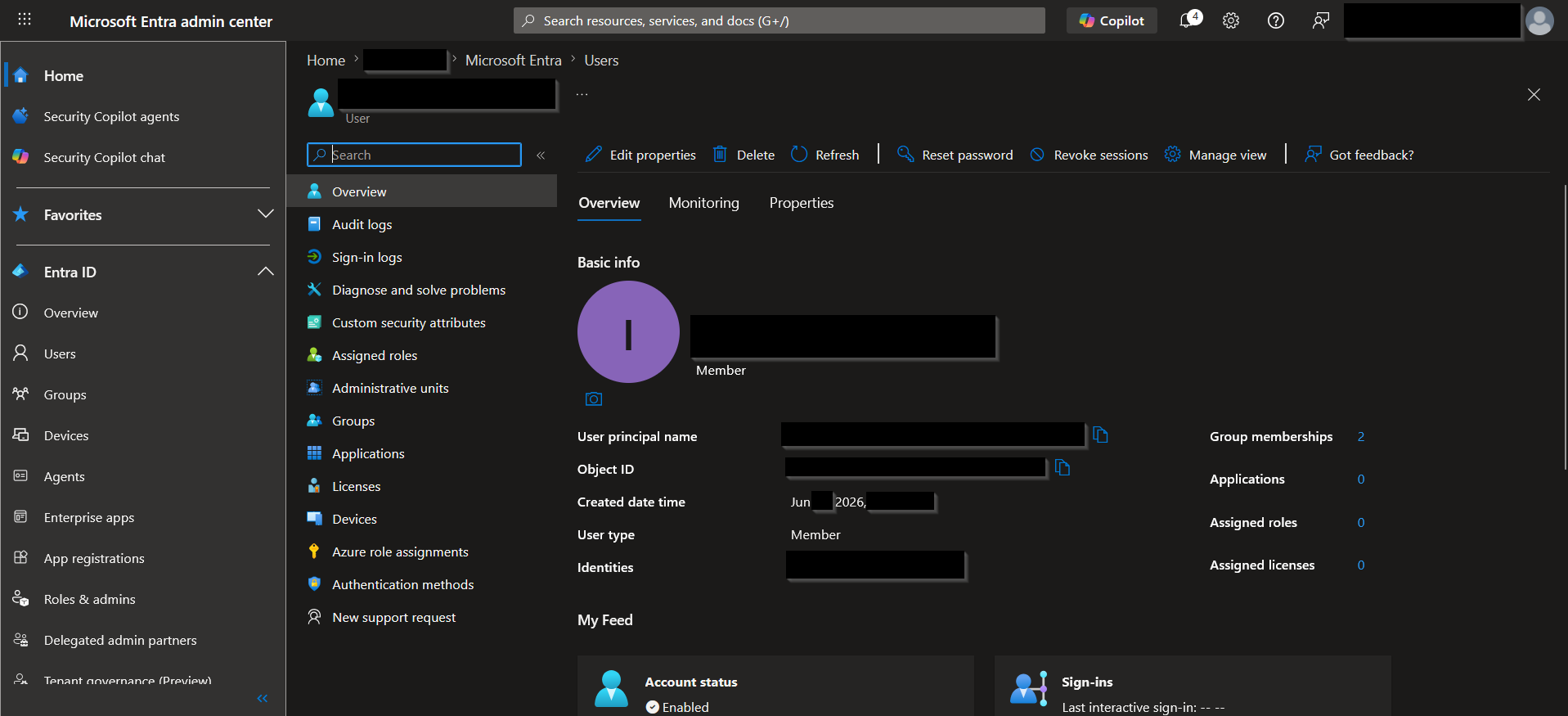Image resolution: width=1568 pixels, height=716 pixels.
Task: Open the help question mark icon
Action: click(x=1276, y=20)
